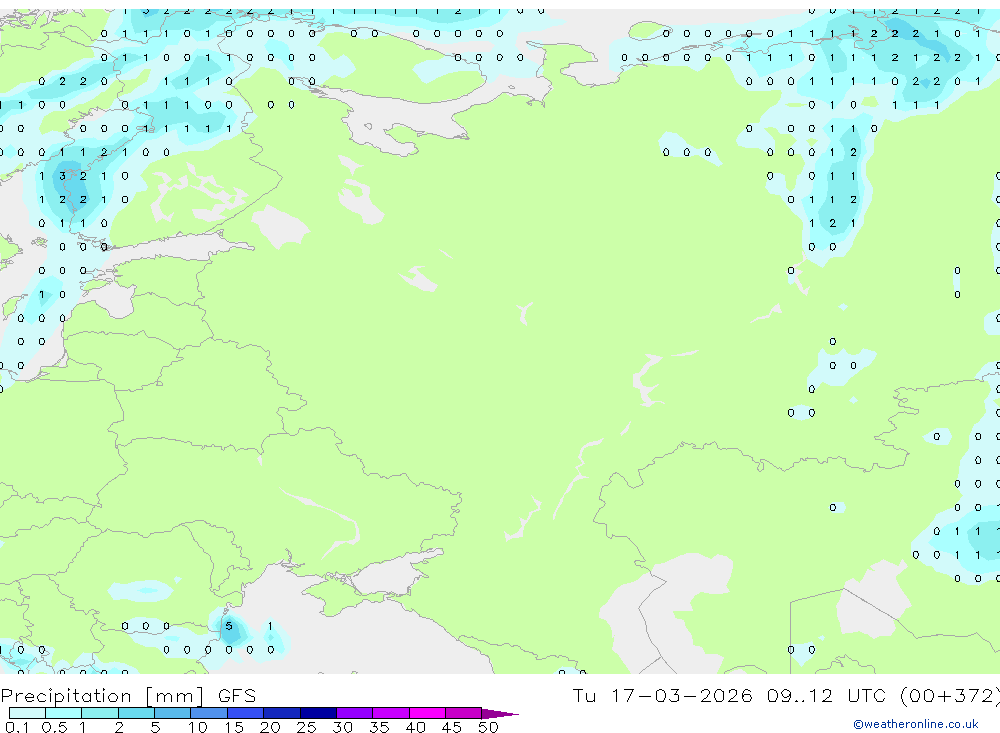Click the legend arrow tip above 50 mm
This screenshot has width=1000, height=733.
coord(500,714)
